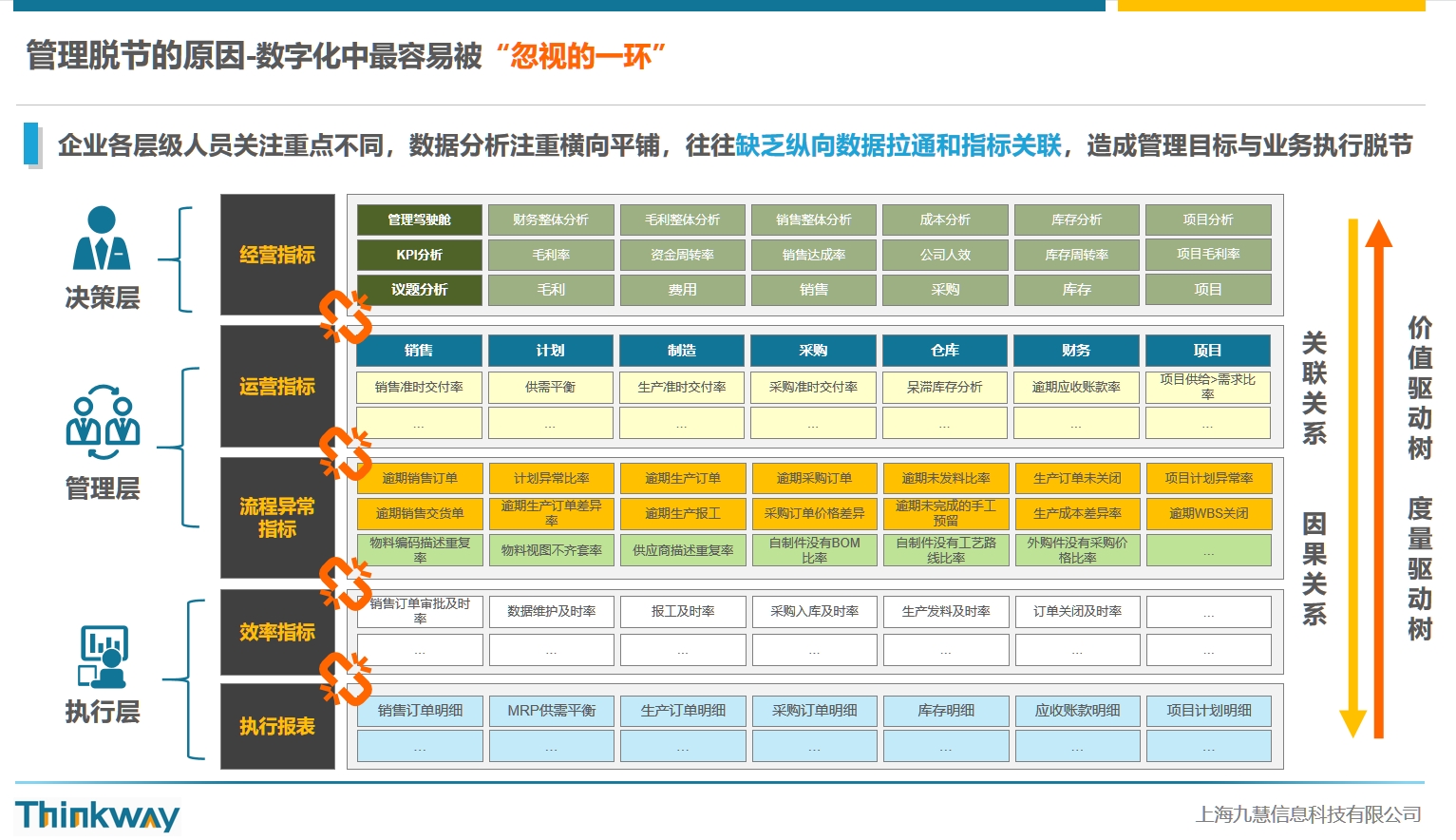Click the 项目供给>需求比率 cell
Viewport: 1456px width, 840px height.
pos(1208,387)
